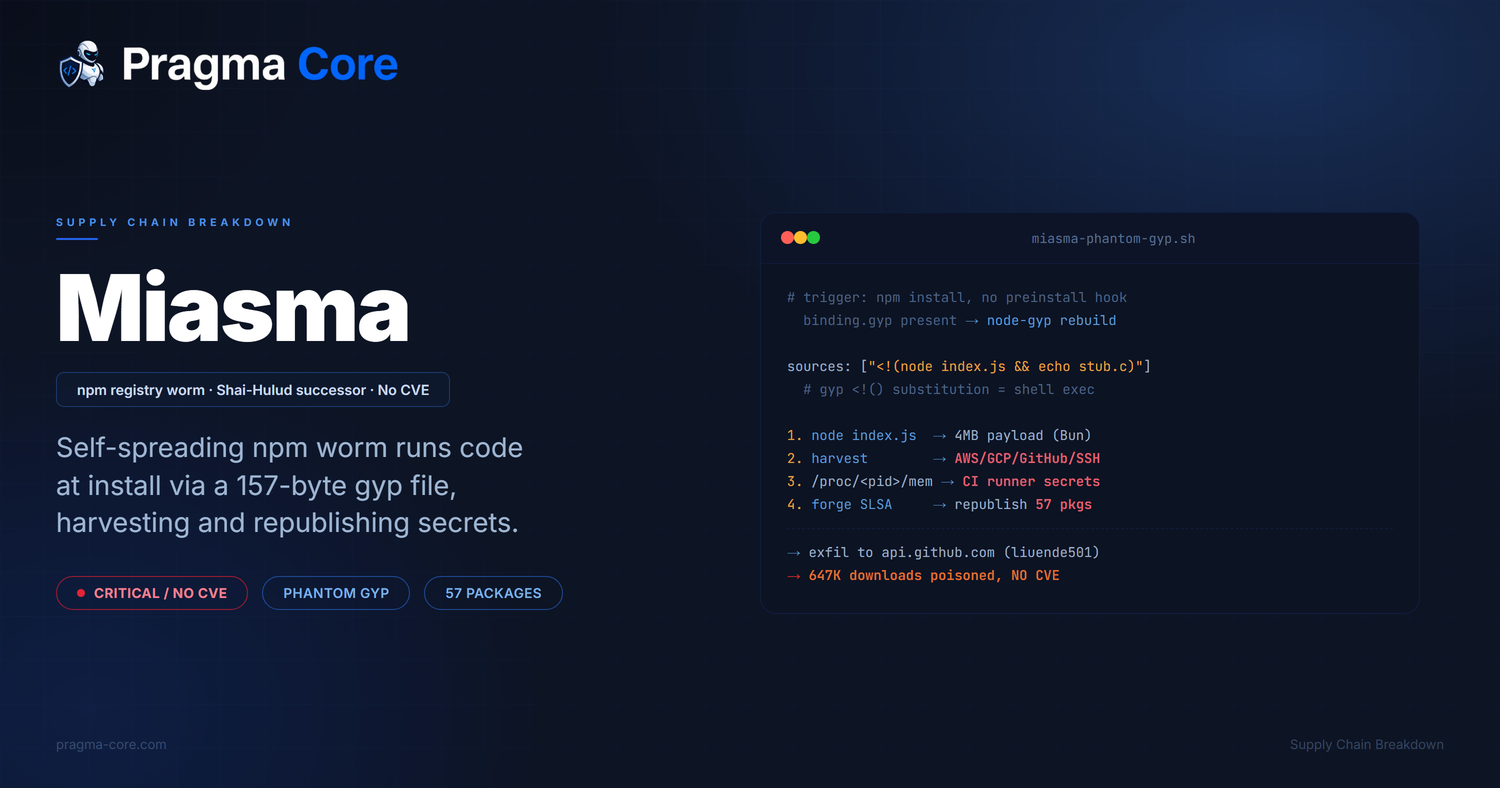Select the "CRITICAL / NO CVE" badge
Image resolution: width=1500 pixels, height=788 pixels.
click(x=152, y=593)
